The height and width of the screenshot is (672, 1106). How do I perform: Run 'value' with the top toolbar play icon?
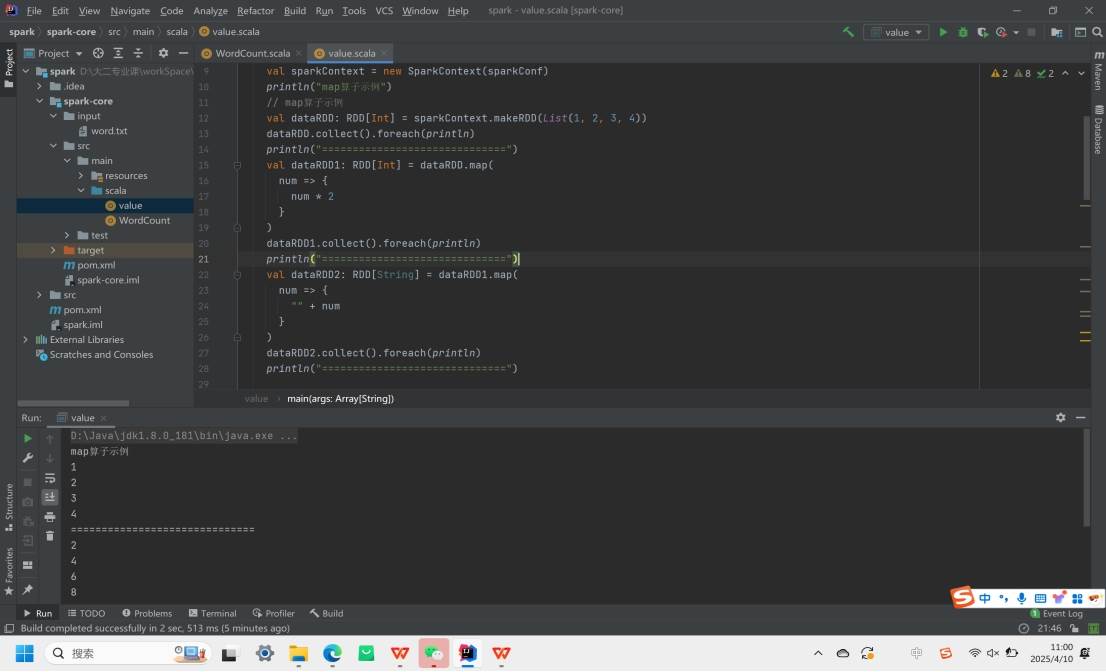(x=943, y=32)
